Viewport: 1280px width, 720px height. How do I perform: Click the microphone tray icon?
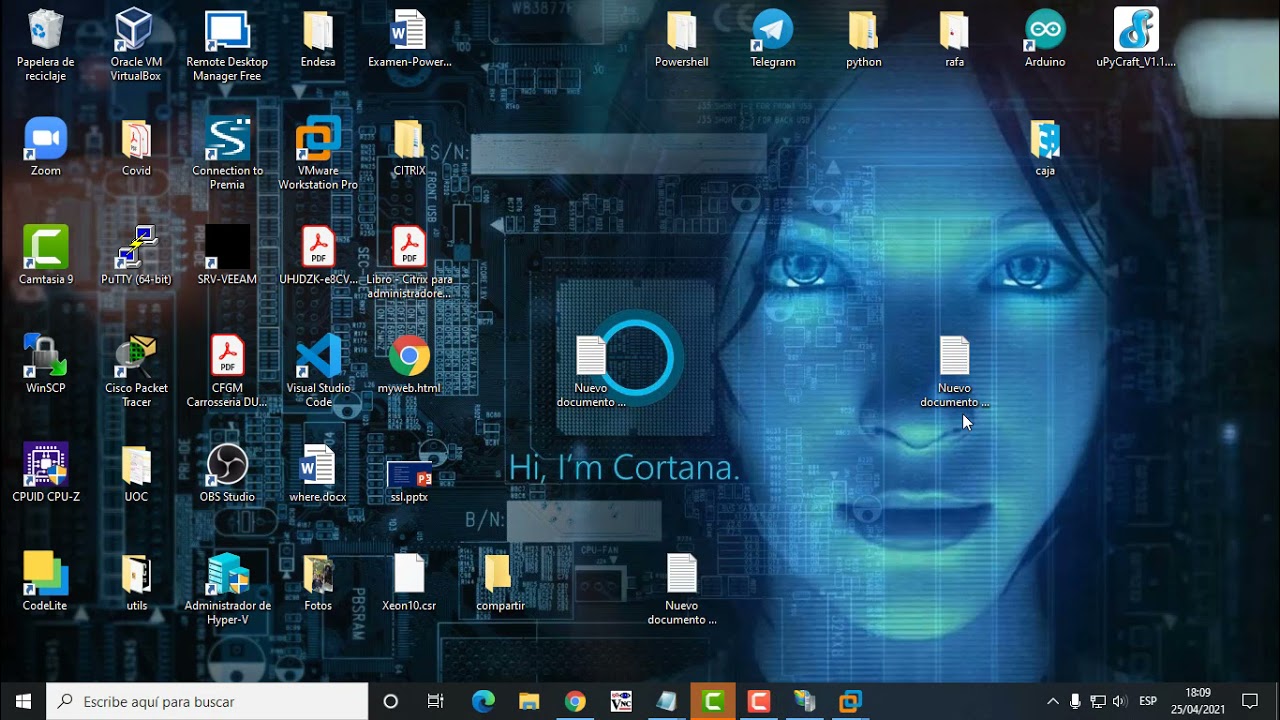(1075, 701)
